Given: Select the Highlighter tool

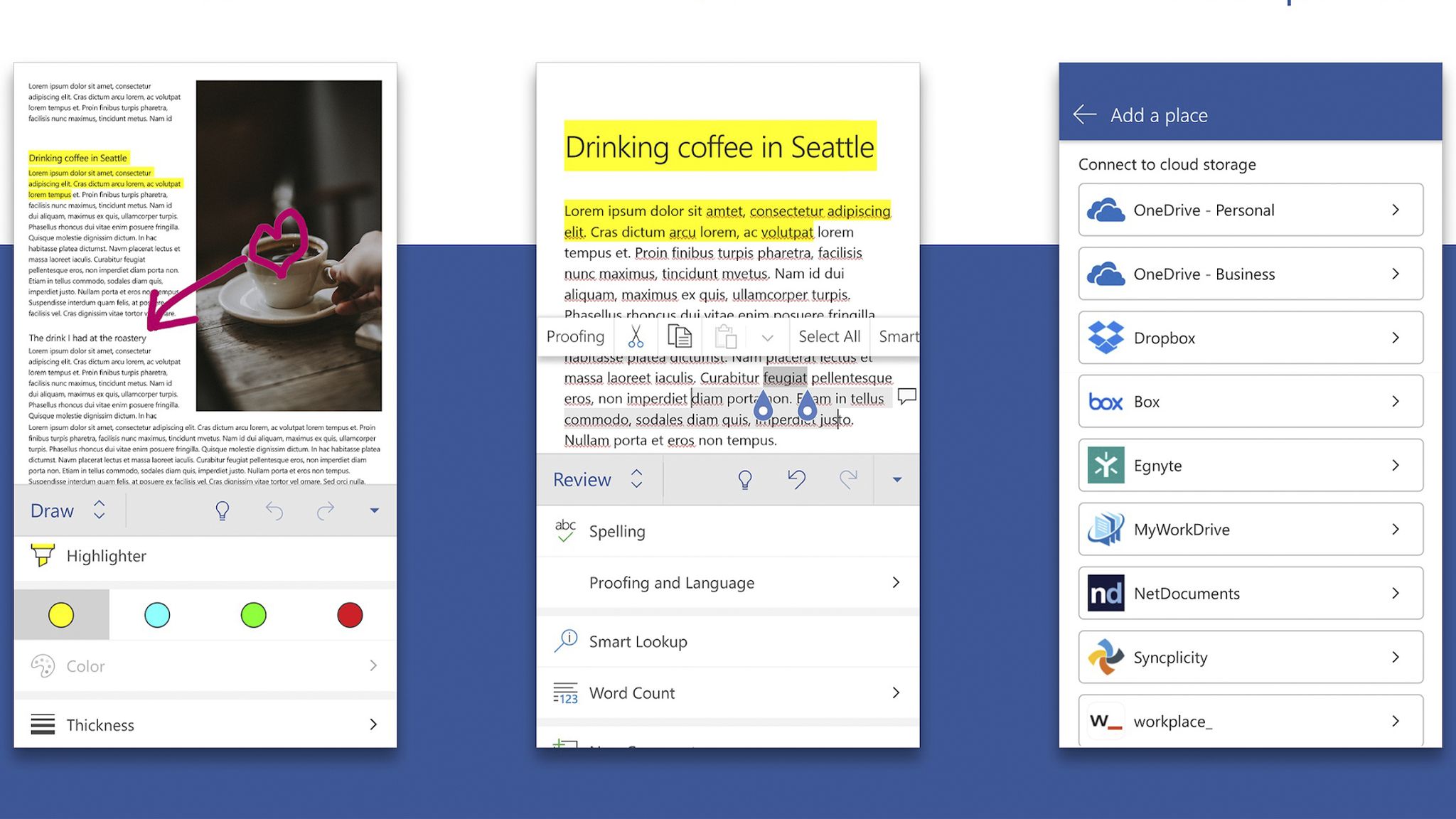Looking at the screenshot, I should 107,555.
